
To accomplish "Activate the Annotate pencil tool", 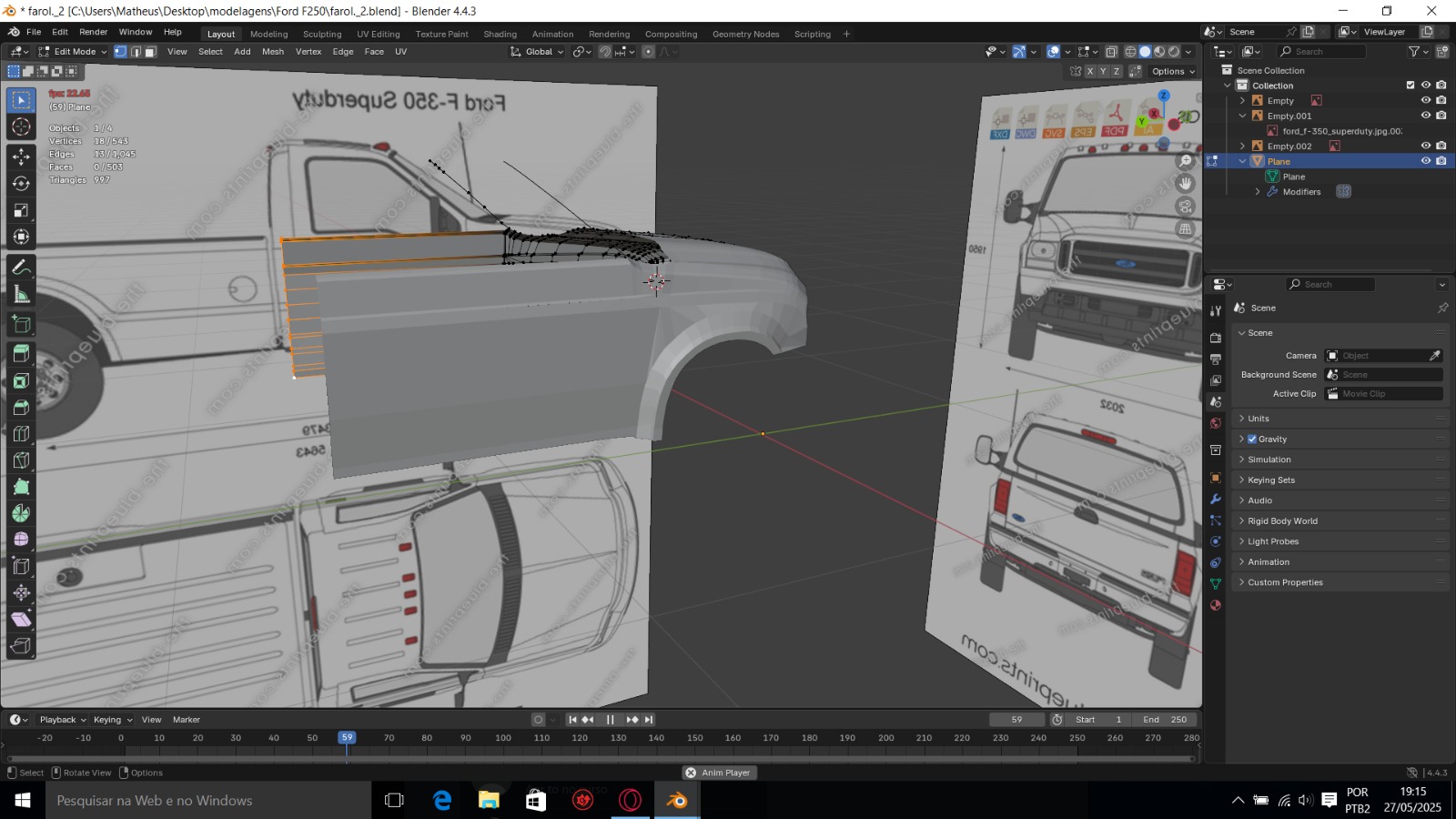I will [x=21, y=268].
